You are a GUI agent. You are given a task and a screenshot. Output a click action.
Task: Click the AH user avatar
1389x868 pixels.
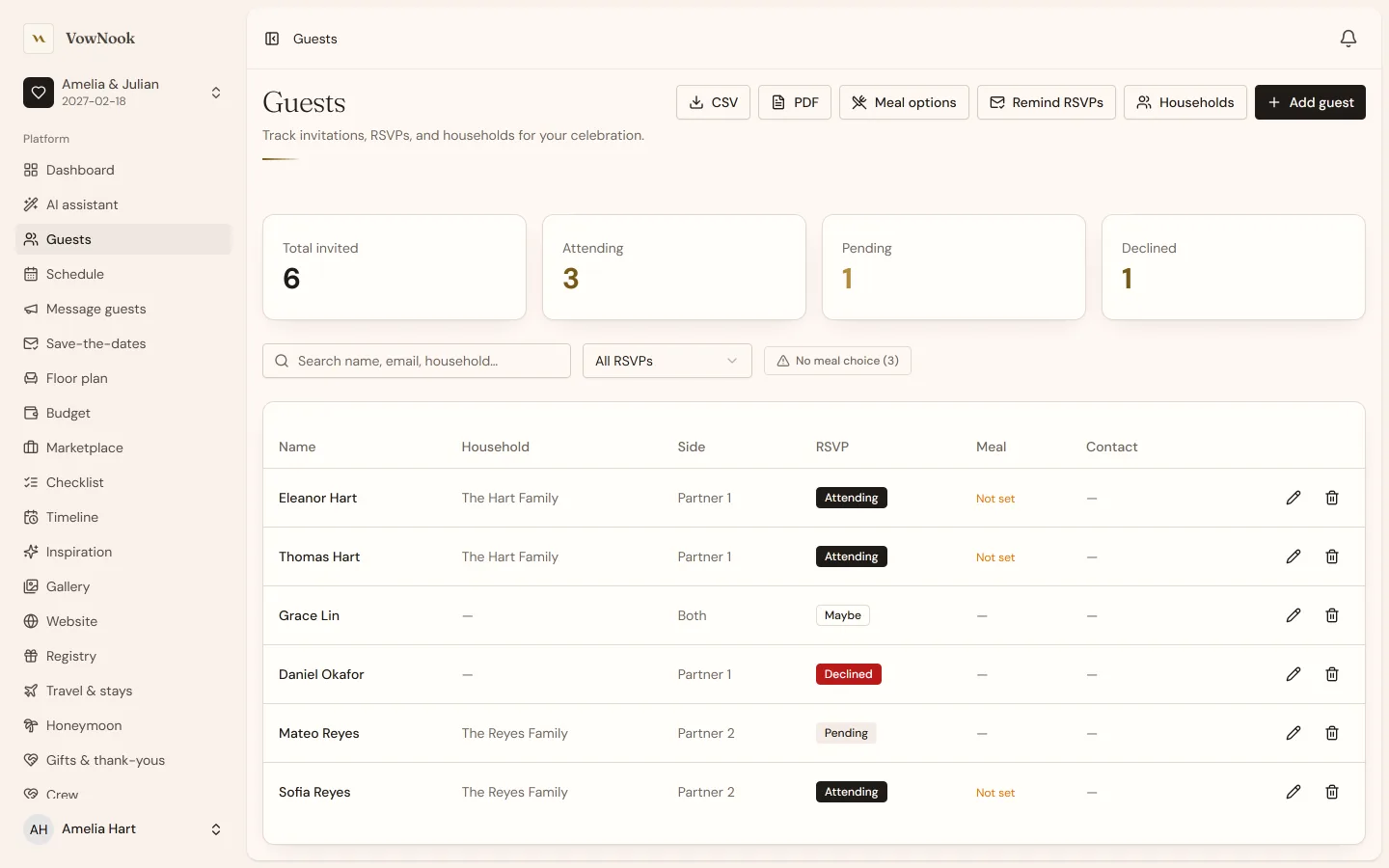point(39,829)
